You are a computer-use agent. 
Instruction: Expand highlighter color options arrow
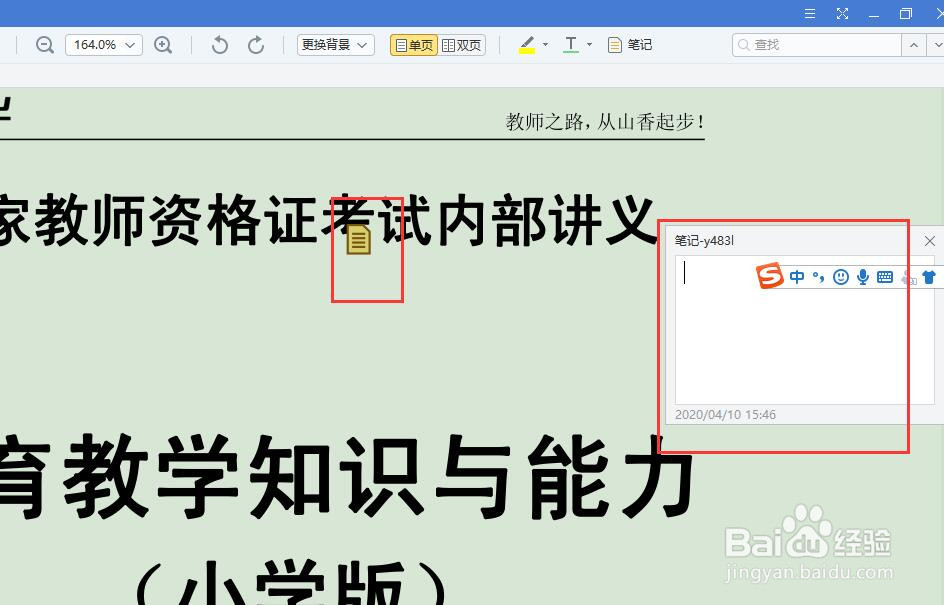pos(545,45)
